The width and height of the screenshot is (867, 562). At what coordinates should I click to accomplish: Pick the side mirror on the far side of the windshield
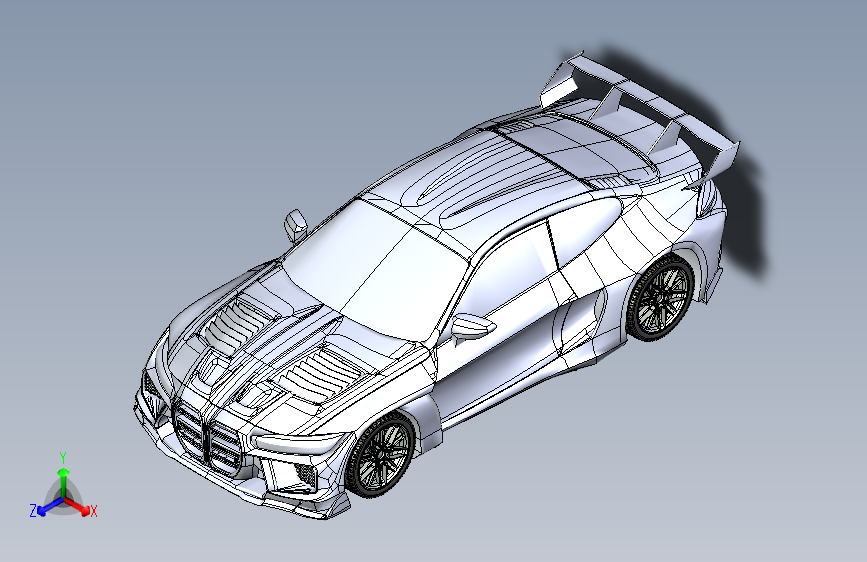tap(296, 226)
